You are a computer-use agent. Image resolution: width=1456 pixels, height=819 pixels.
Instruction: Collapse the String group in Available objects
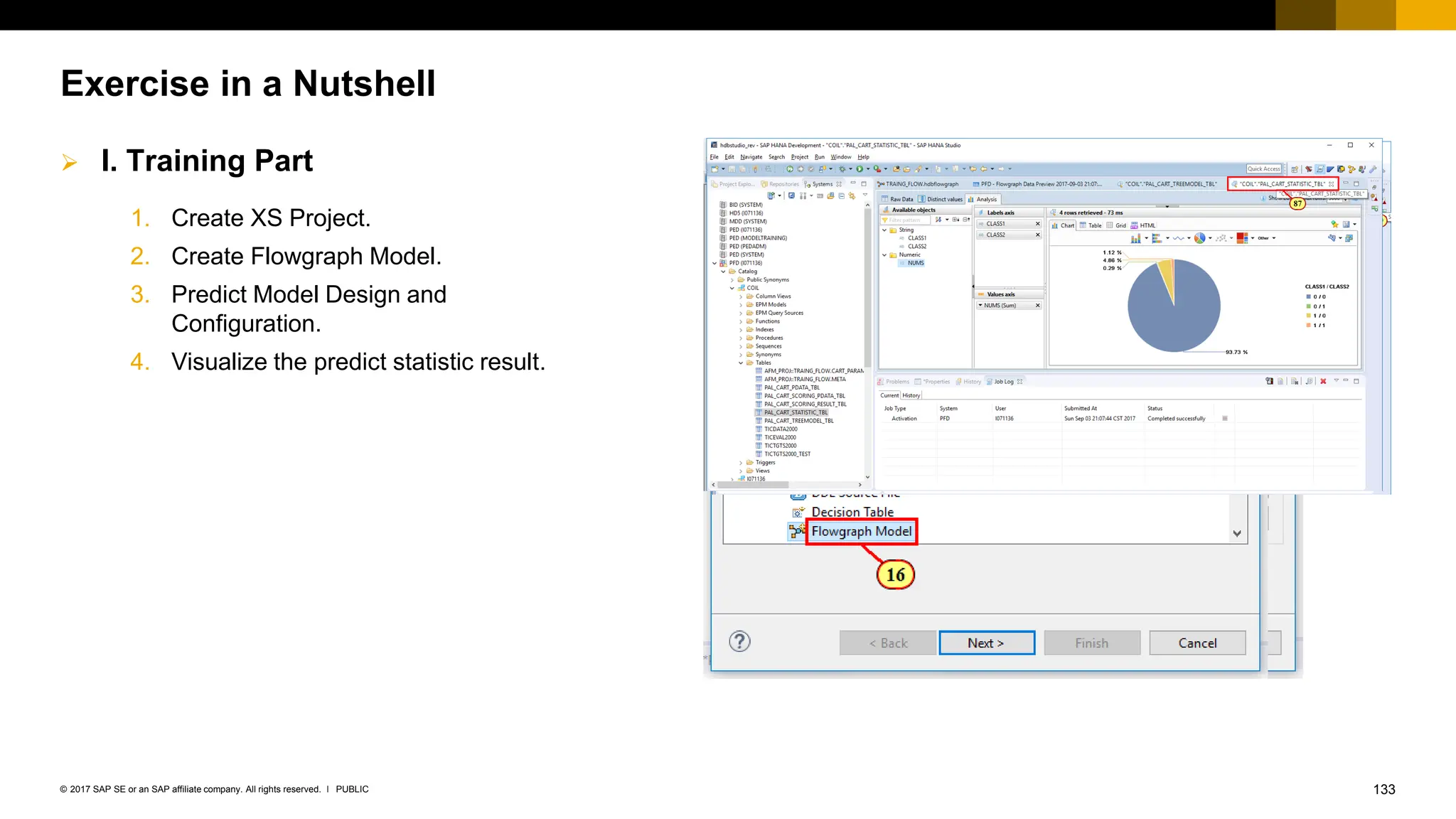click(x=884, y=230)
